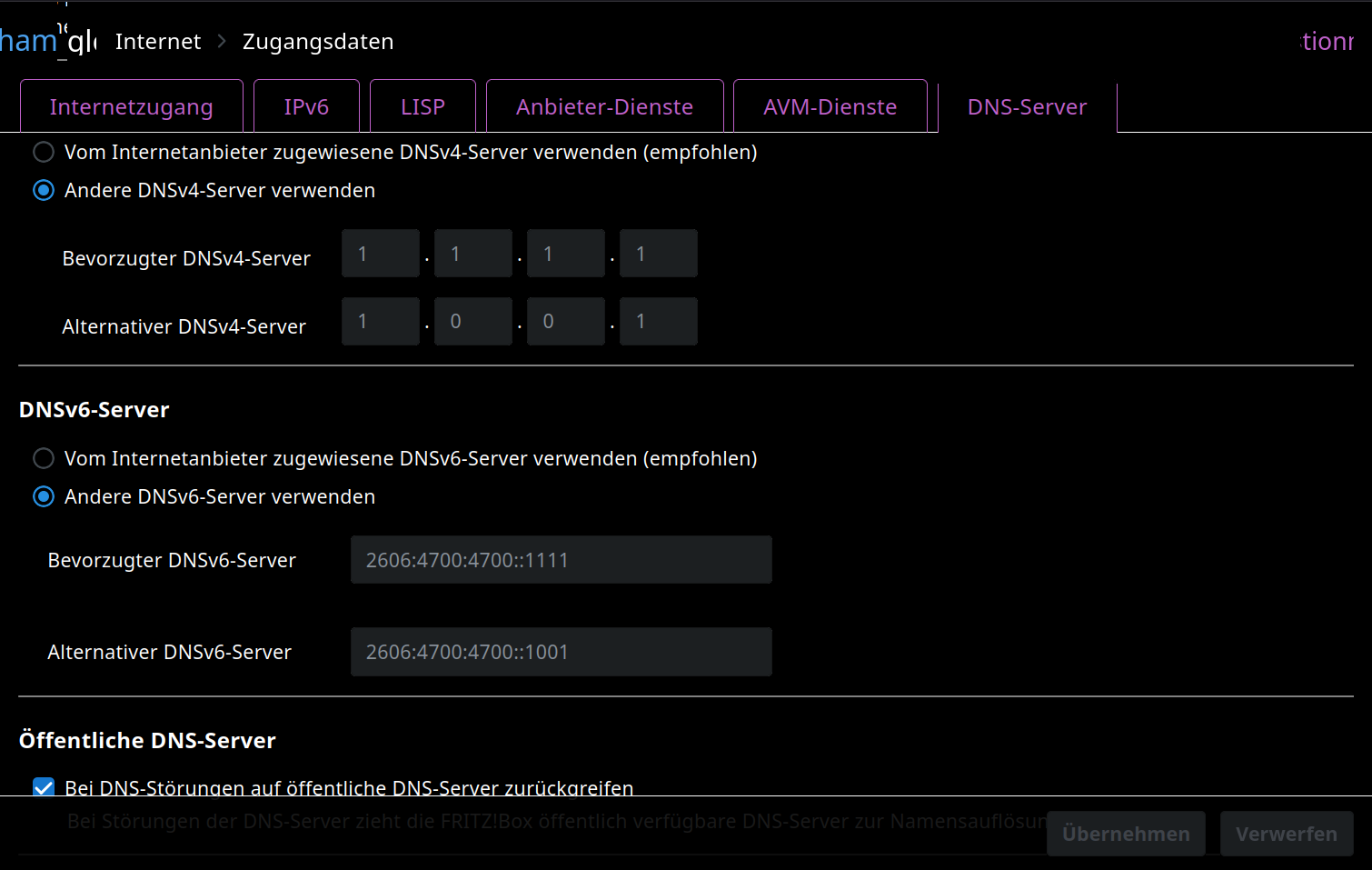Open the Internetzugang tab
The image size is (1372, 870).
[x=132, y=107]
